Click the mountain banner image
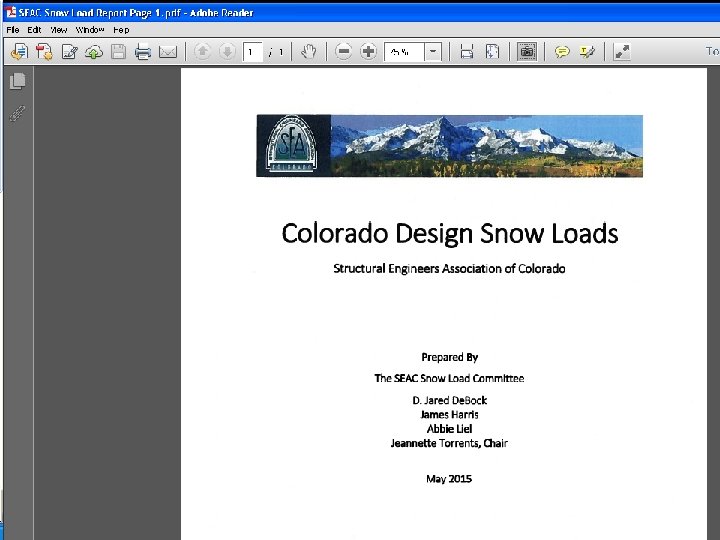 [x=486, y=146]
